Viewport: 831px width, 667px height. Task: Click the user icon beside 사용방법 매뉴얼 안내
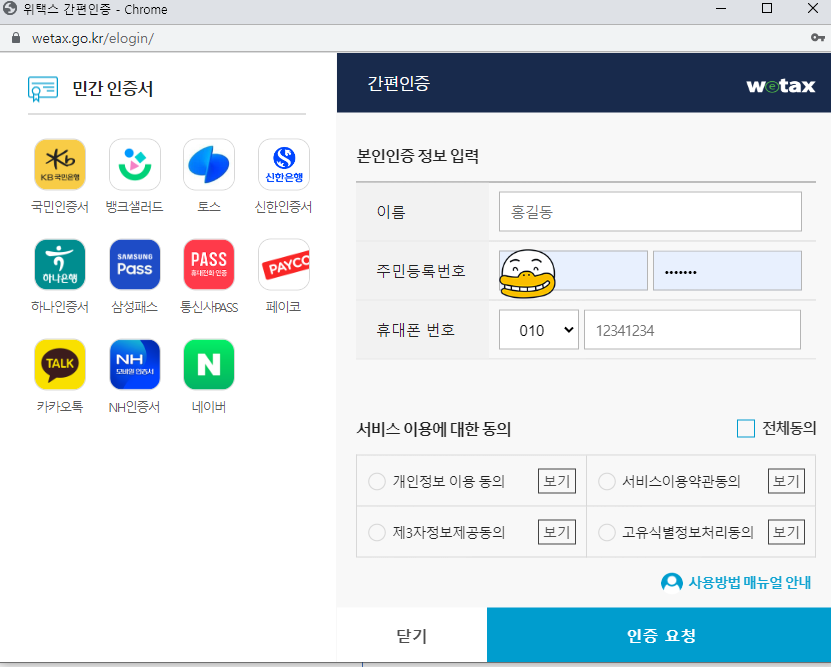(671, 583)
